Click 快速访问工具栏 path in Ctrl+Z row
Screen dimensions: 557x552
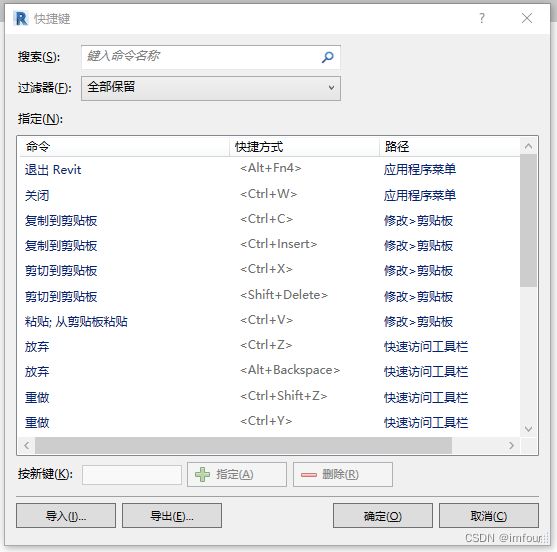(x=426, y=347)
